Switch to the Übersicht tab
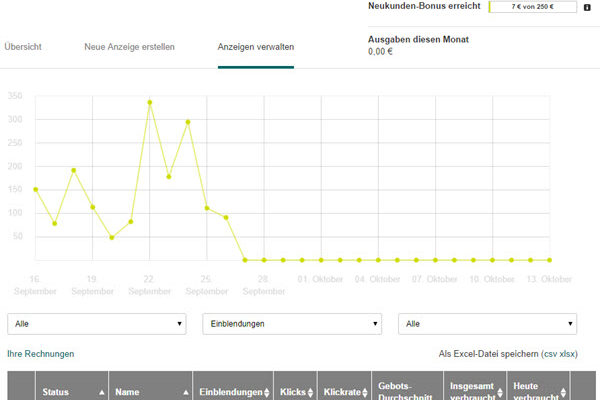 click(23, 47)
